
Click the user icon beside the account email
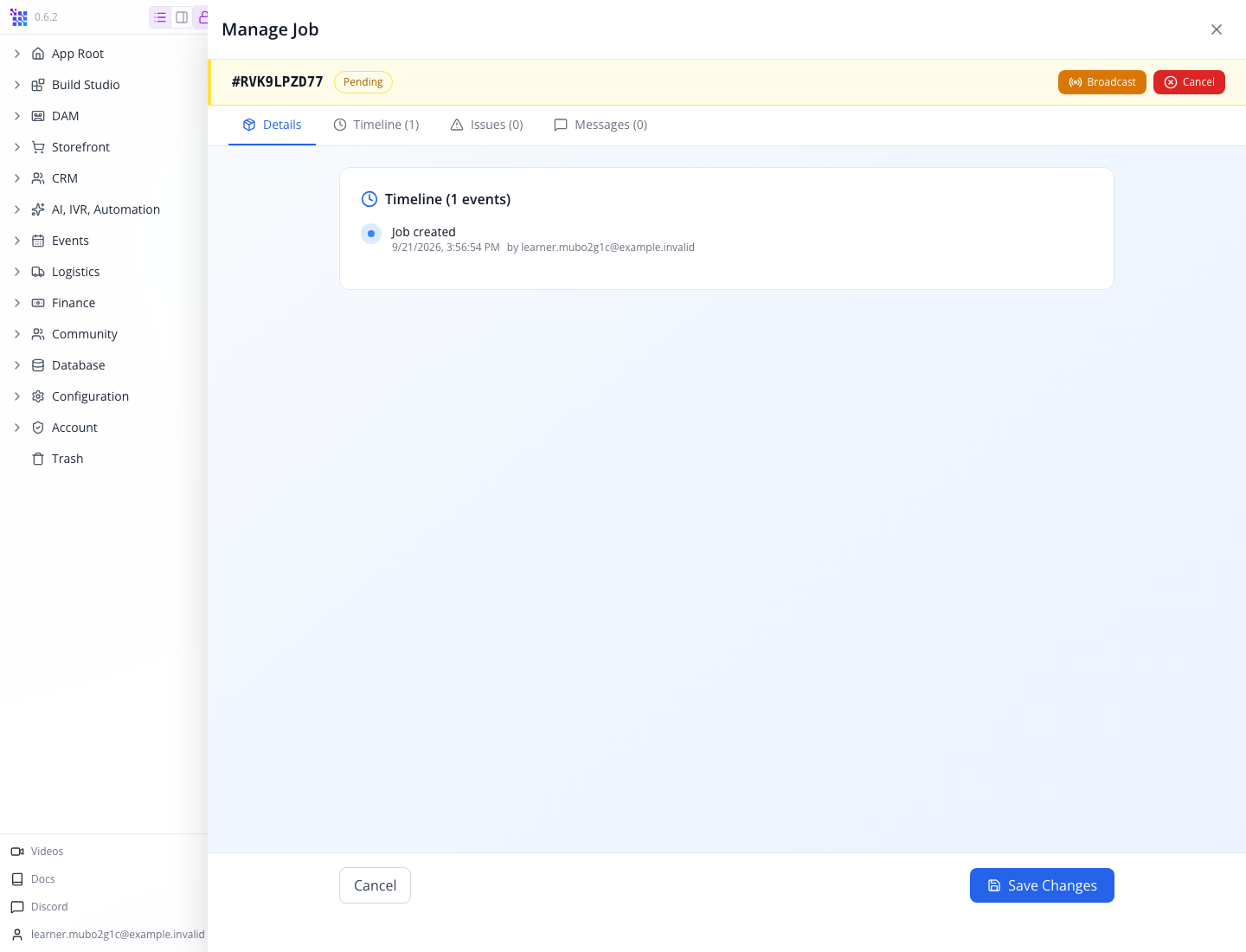tap(17, 935)
